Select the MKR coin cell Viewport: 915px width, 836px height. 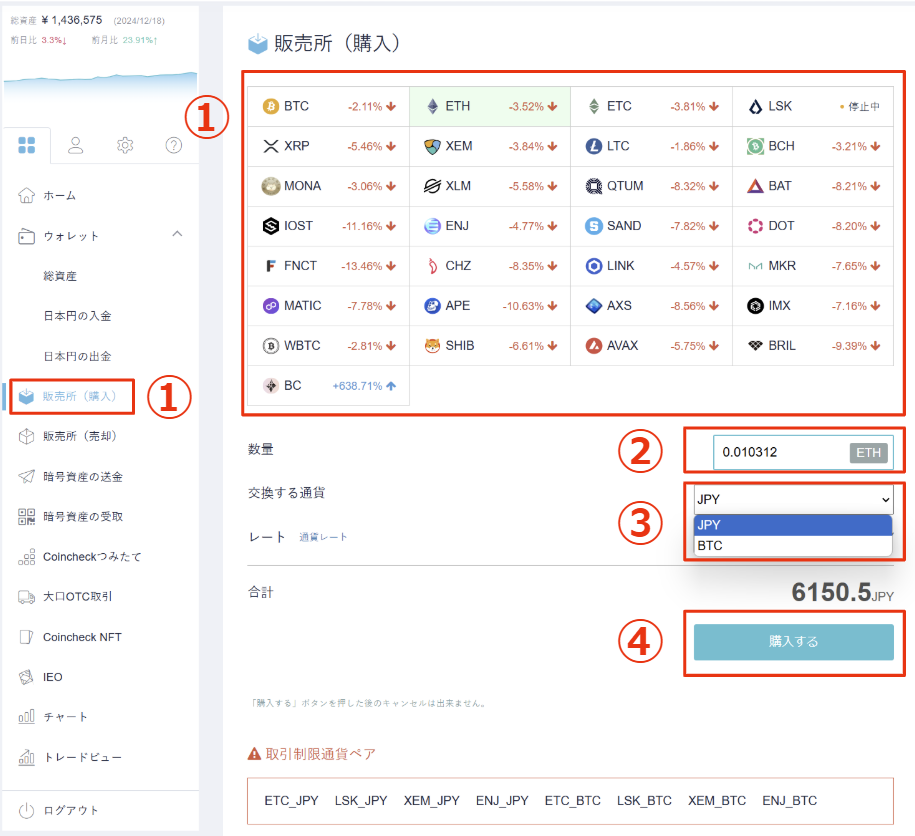click(x=813, y=266)
